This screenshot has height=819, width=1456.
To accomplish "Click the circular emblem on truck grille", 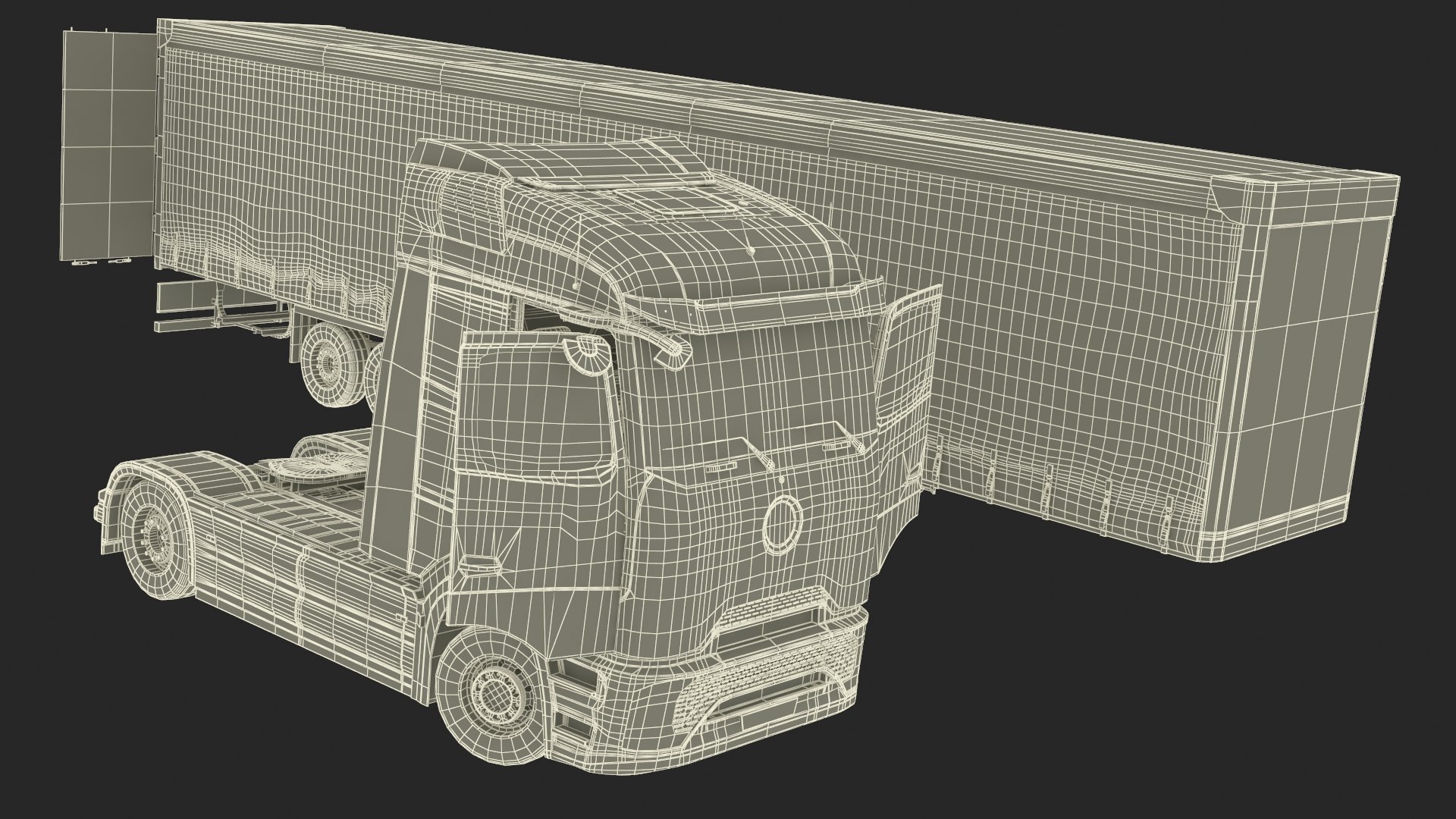I will (782, 523).
